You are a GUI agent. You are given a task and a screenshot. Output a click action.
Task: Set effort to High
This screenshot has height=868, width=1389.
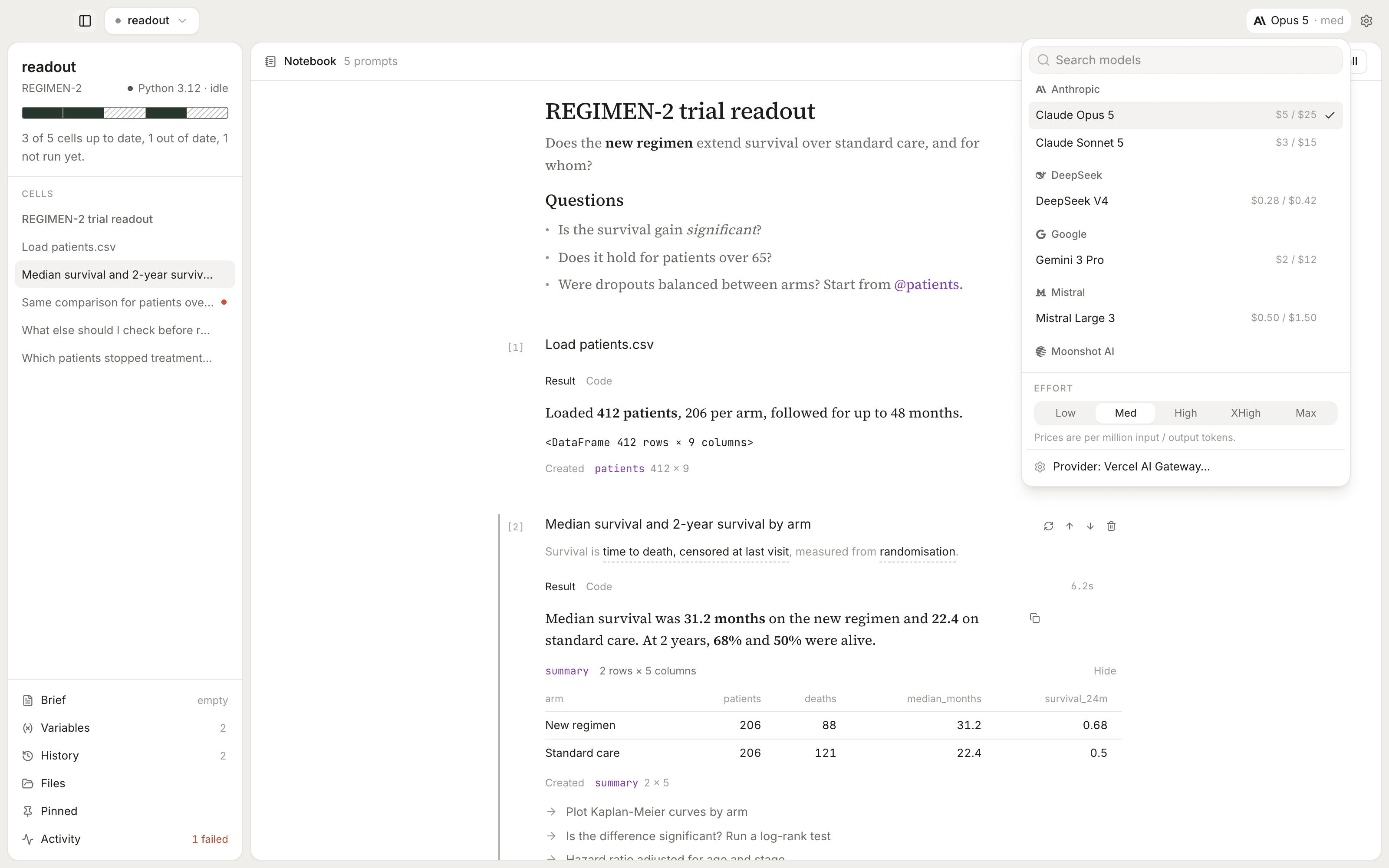click(x=1185, y=413)
